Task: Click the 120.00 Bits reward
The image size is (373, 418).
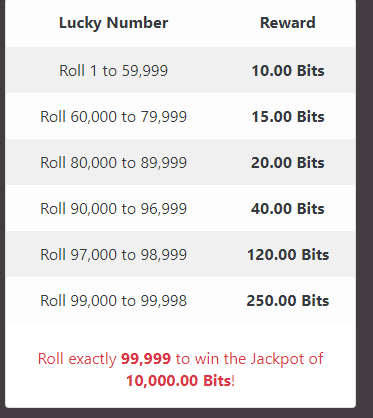Action: click(x=288, y=255)
